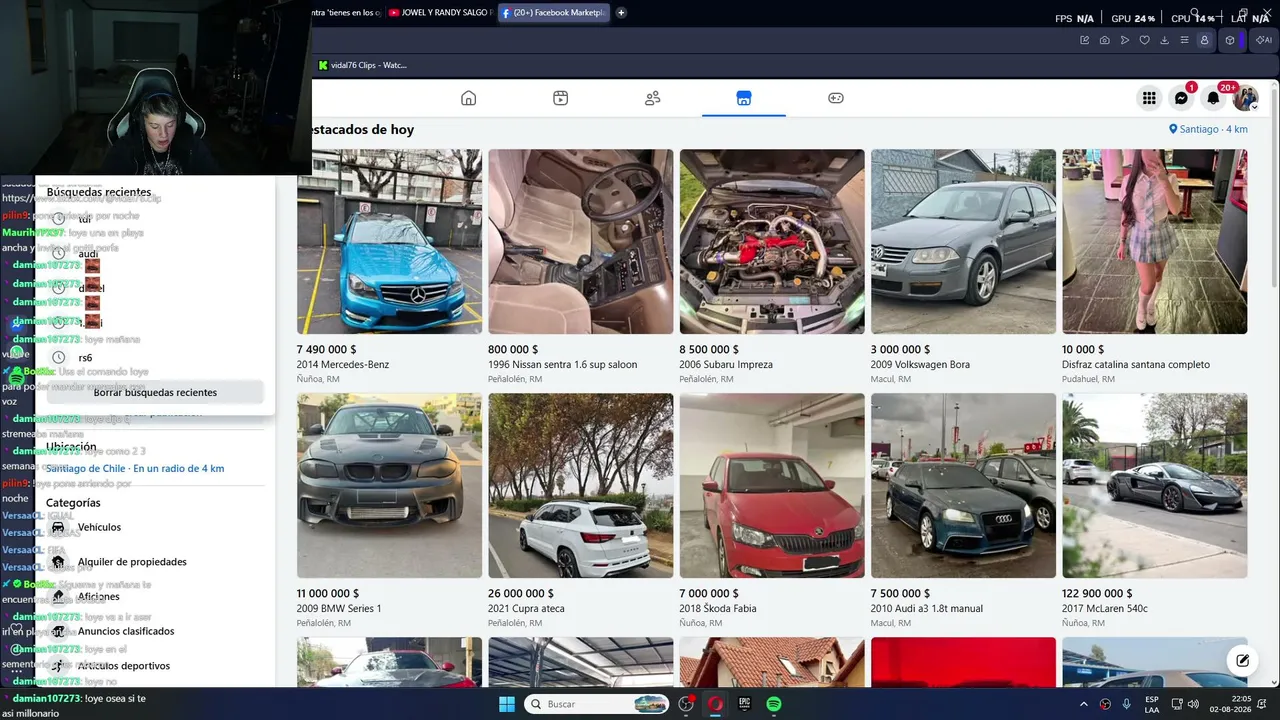Open OBS Studio from the taskbar
The height and width of the screenshot is (720, 1280).
pos(686,704)
